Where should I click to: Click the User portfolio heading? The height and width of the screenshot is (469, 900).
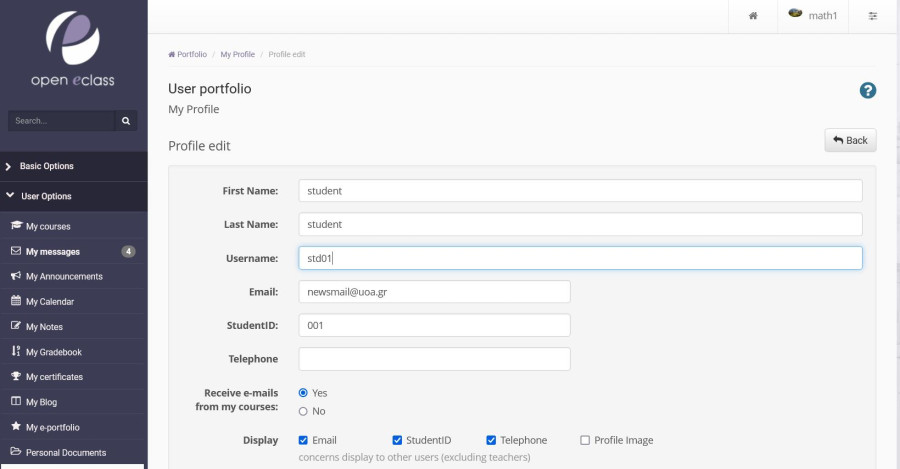pyautogui.click(x=210, y=89)
